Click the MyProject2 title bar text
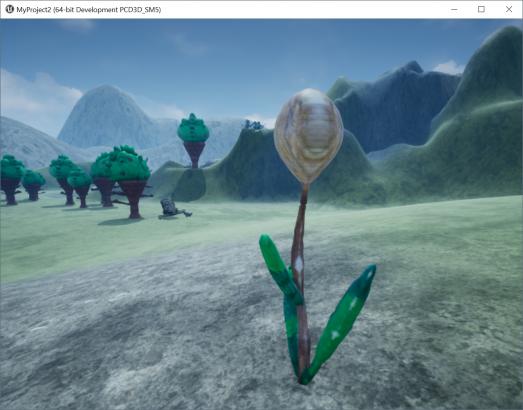523x410 pixels. (x=89, y=10)
